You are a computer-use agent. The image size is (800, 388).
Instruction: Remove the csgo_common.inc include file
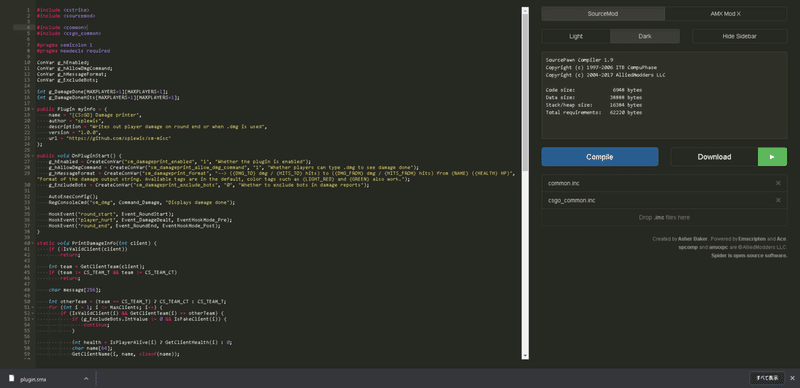[x=778, y=200]
